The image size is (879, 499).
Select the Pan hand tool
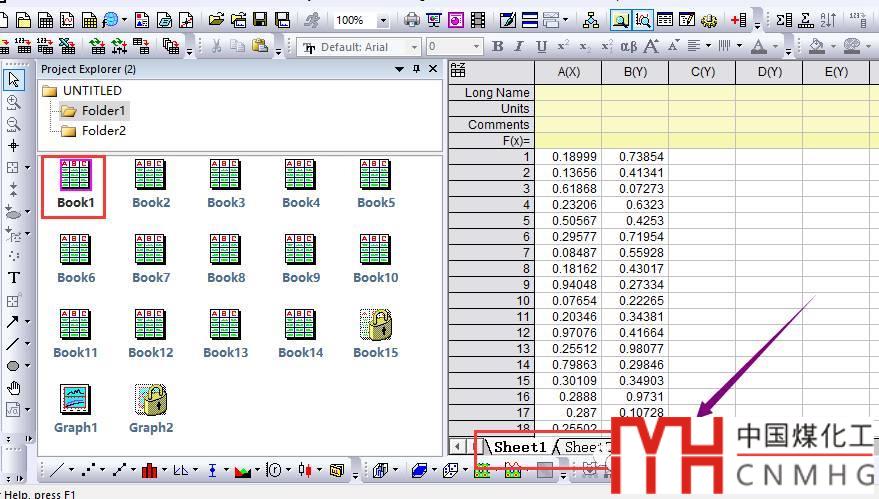[x=13, y=388]
